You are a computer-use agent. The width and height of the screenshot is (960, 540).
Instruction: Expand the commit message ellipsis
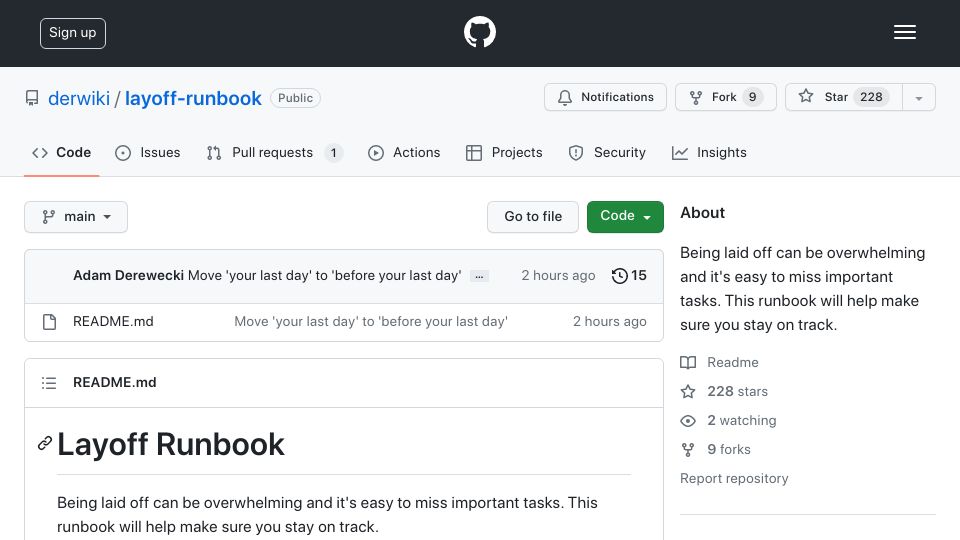[479, 276]
